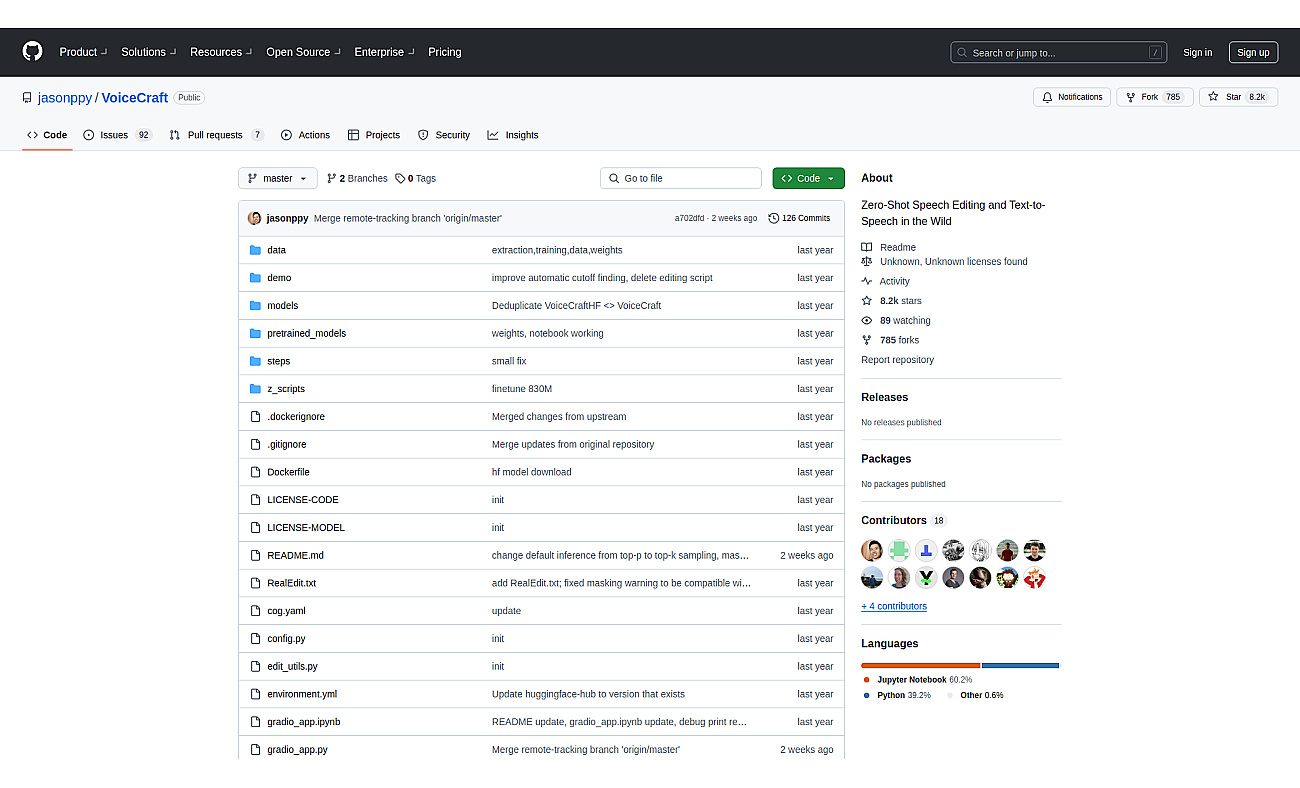
Task: View the 0 Tags list
Action: (x=415, y=178)
